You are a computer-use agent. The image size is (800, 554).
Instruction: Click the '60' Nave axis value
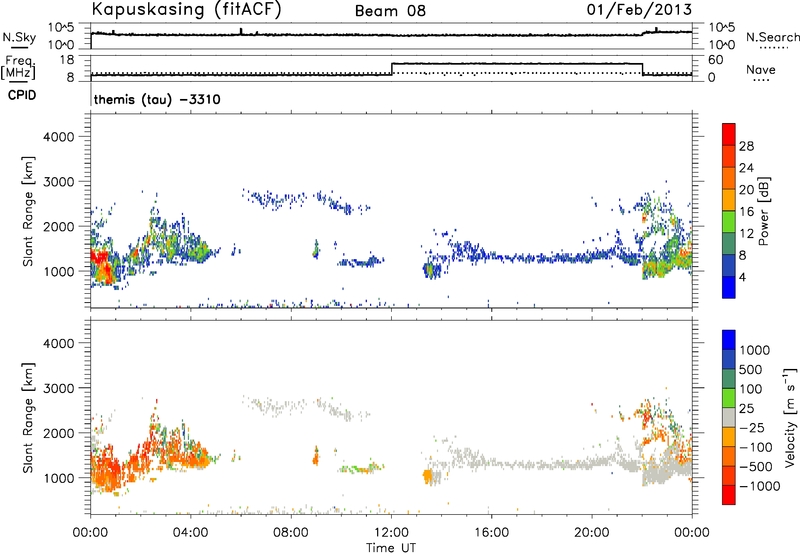click(716, 60)
